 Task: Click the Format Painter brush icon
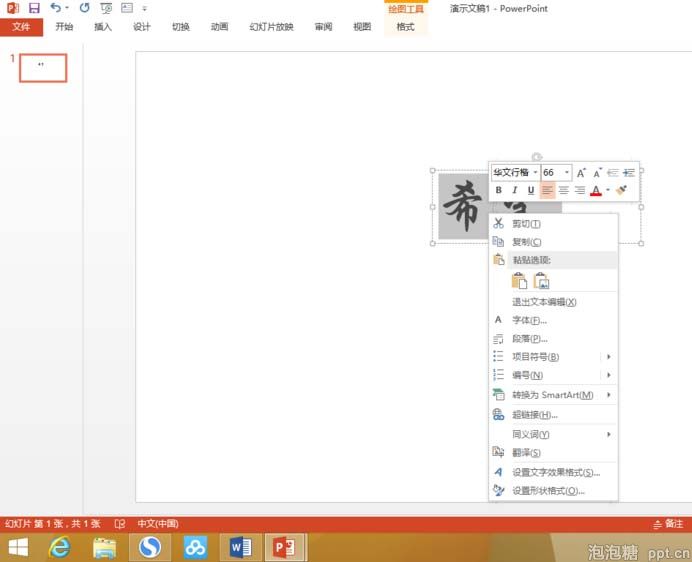pyautogui.click(x=621, y=190)
